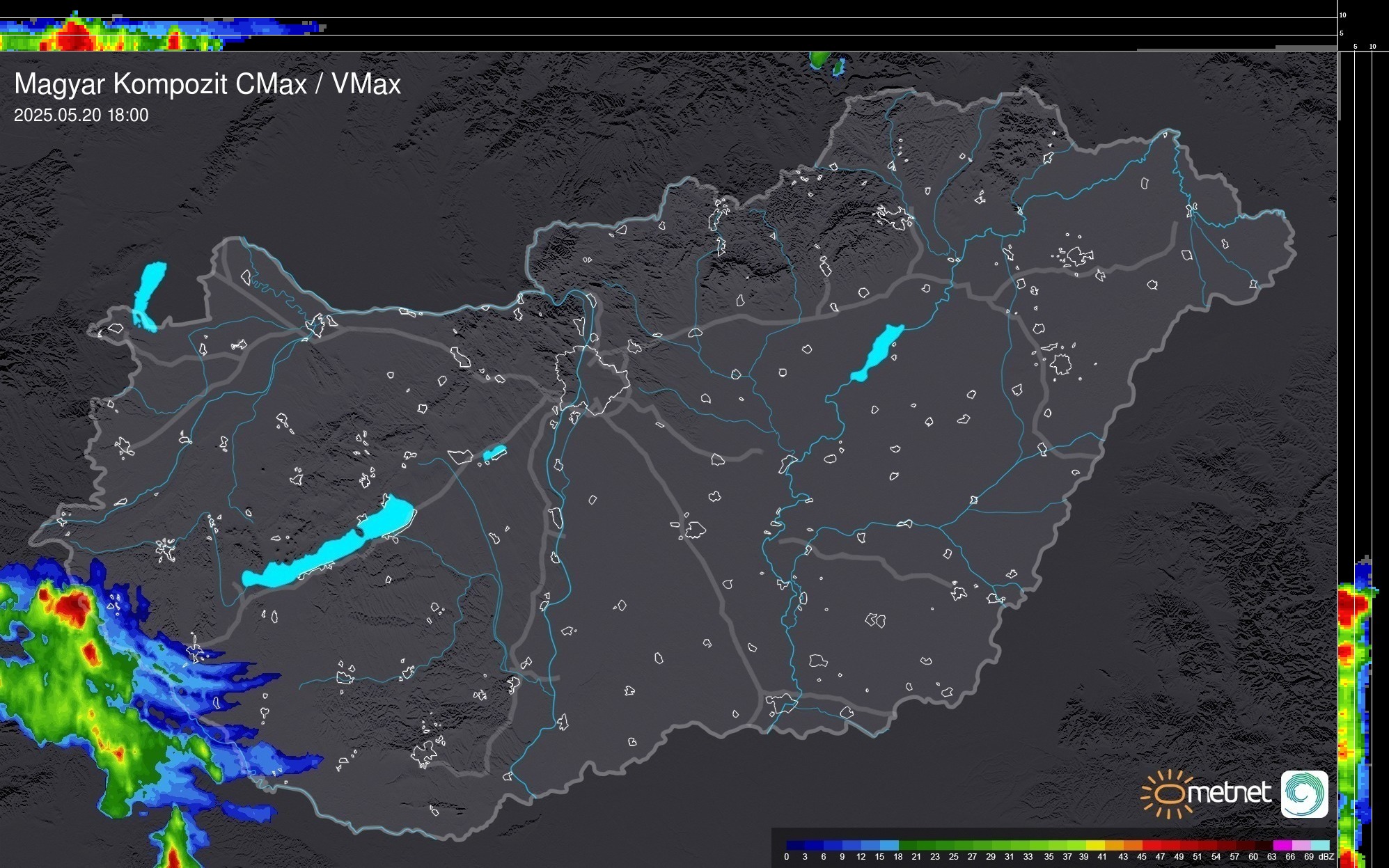Click the 2025.05.20 18:00 timestamp

pyautogui.click(x=81, y=116)
